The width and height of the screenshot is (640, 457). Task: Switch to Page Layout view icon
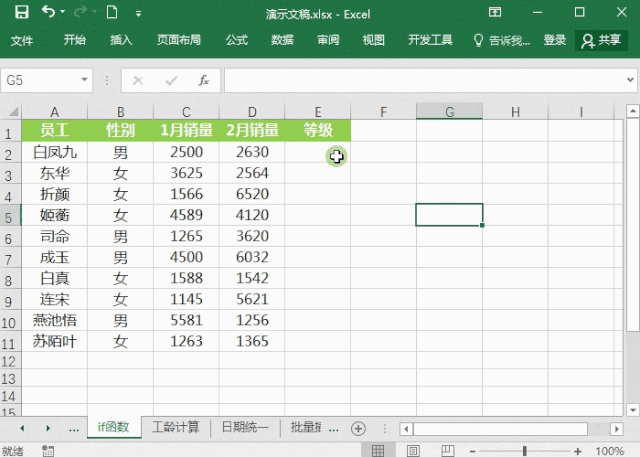pos(413,450)
